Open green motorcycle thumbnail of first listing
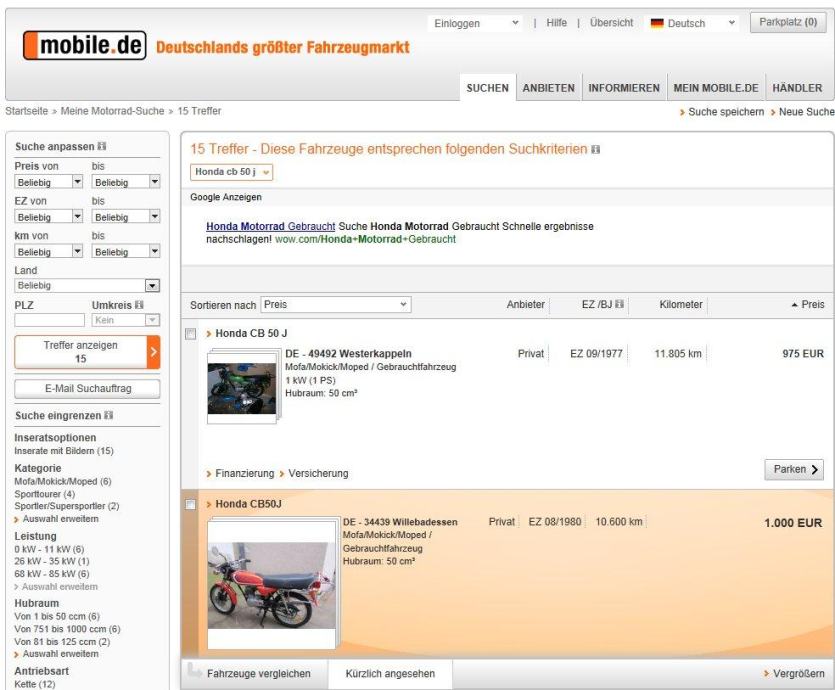Viewport: 835px width, 690px height. click(242, 389)
